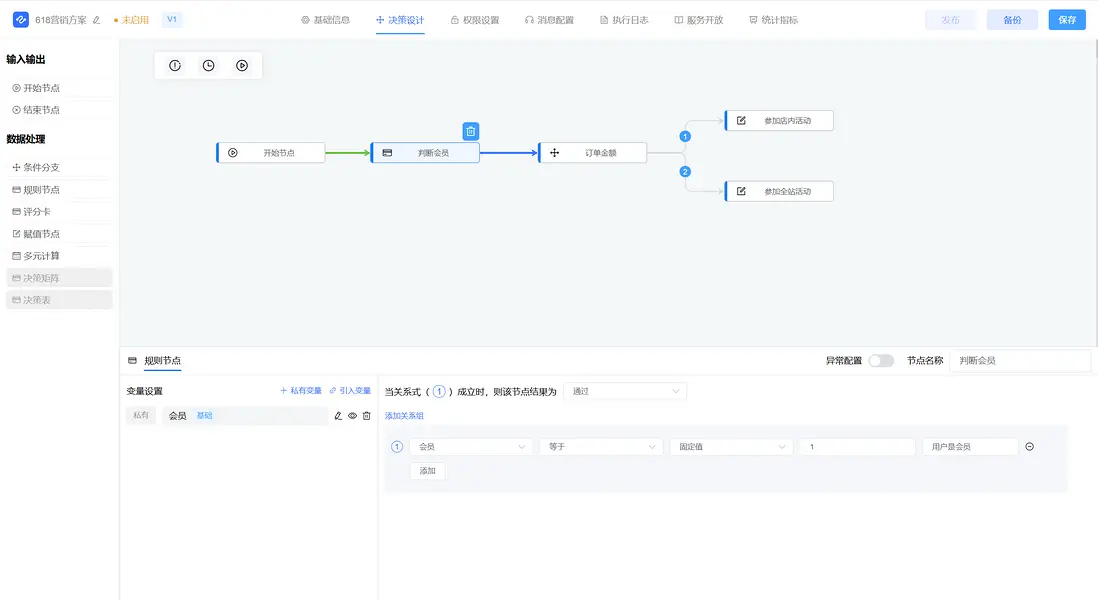The height and width of the screenshot is (600, 1098).
Task: Edit the 会员 variable with pencil icon
Action: point(338,416)
